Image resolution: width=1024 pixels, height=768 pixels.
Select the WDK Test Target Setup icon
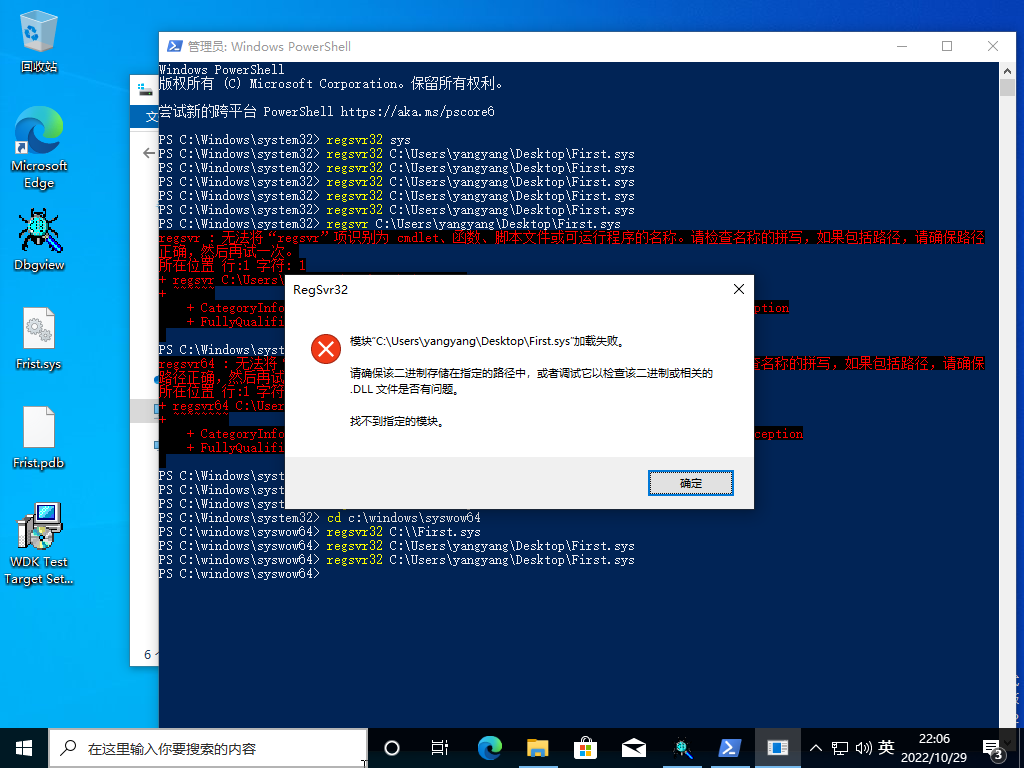[x=39, y=535]
